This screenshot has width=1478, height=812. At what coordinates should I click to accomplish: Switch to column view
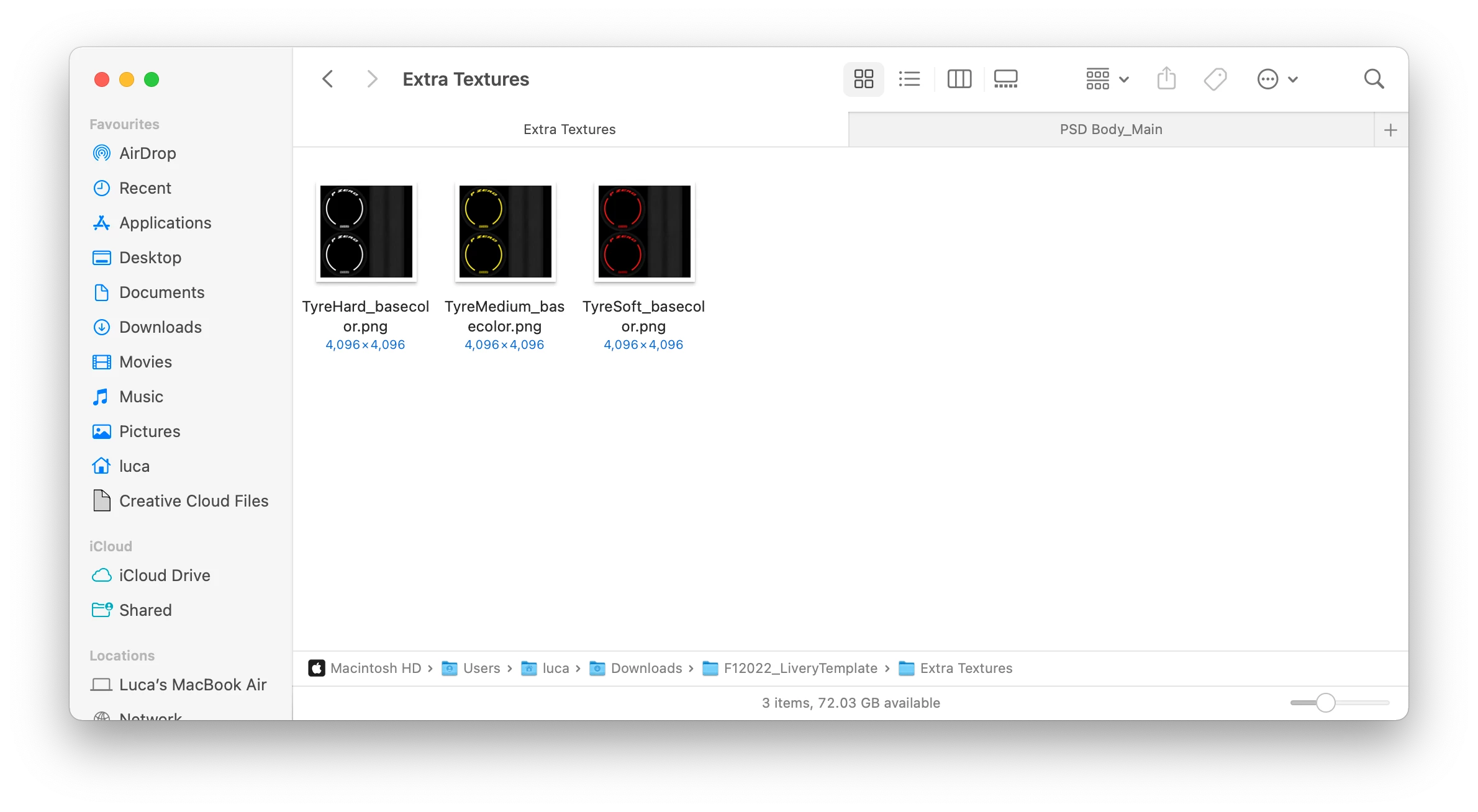pyautogui.click(x=959, y=79)
